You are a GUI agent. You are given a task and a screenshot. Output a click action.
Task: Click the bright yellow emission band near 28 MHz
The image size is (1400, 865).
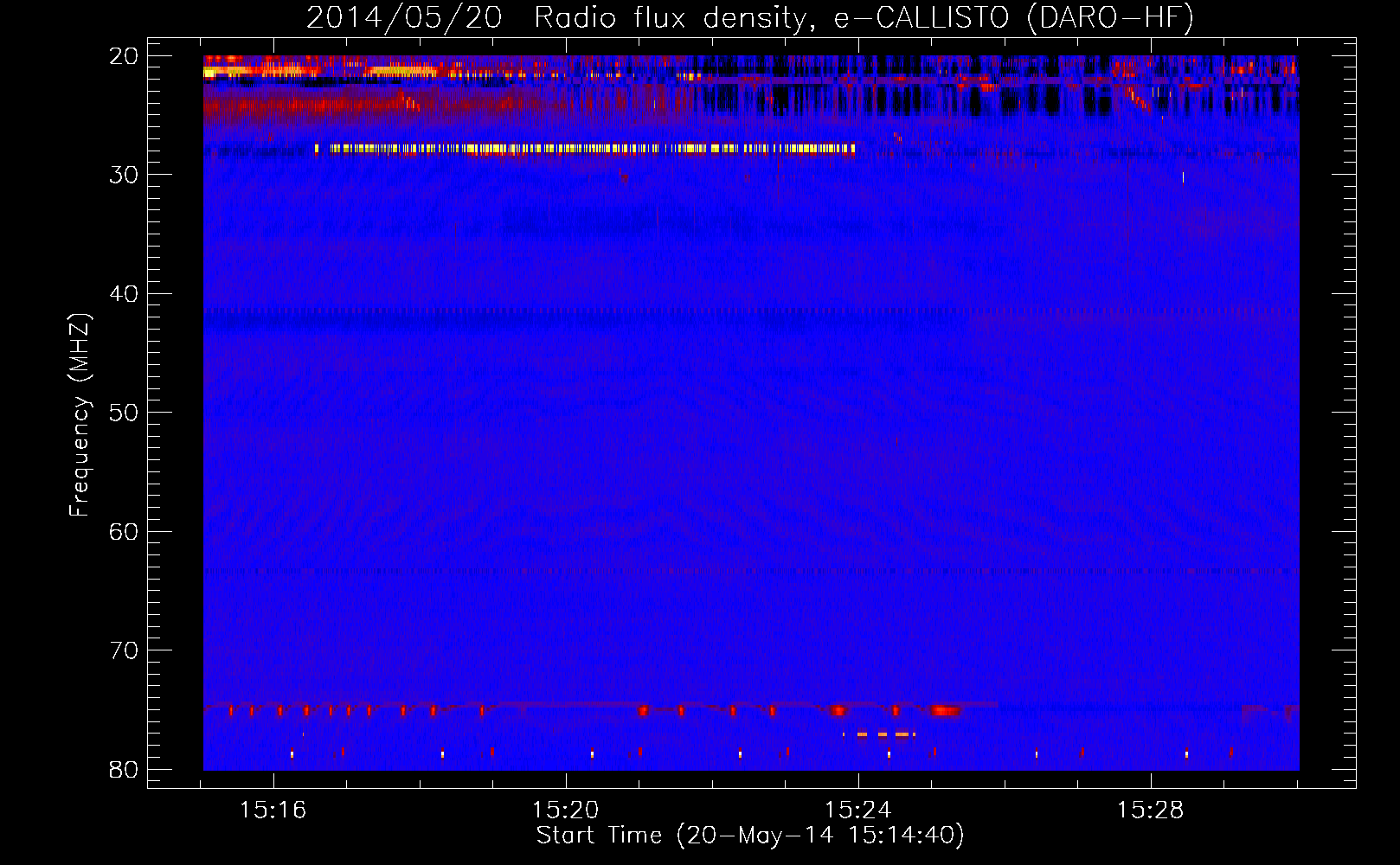[x=585, y=149]
